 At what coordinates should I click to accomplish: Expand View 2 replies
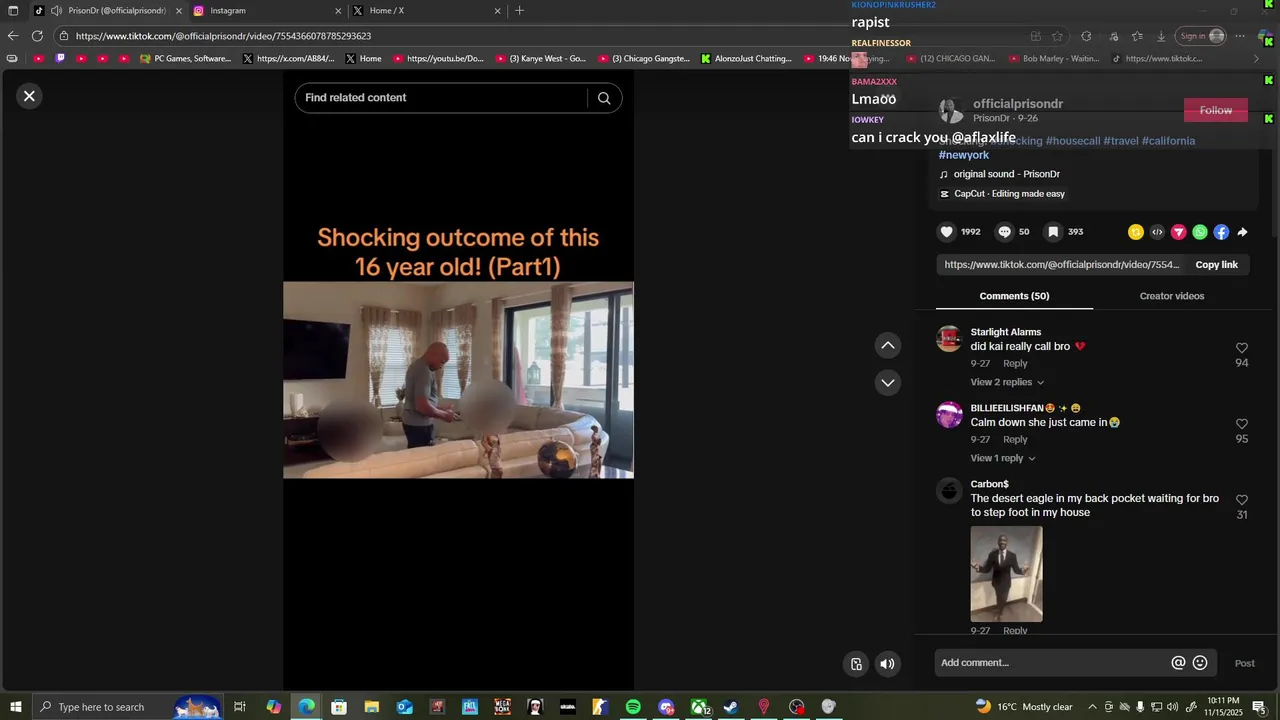[x=1007, y=382]
